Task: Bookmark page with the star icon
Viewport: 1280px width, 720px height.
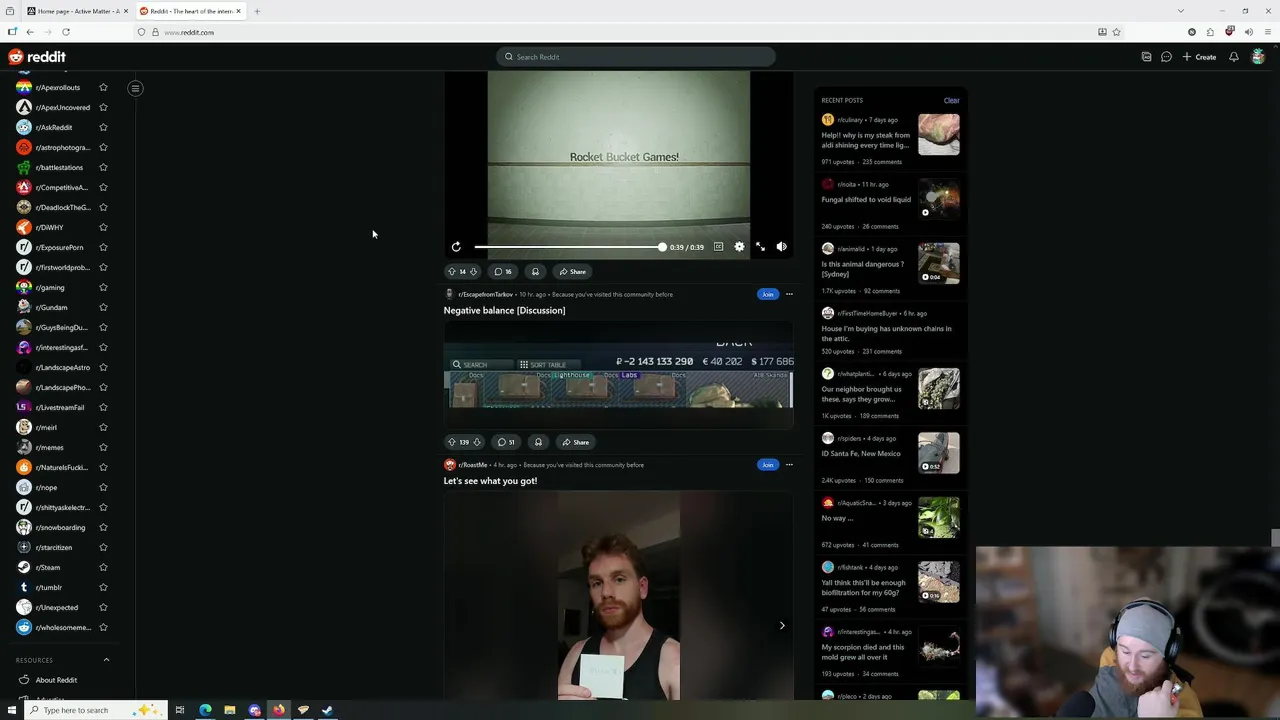Action: [1116, 32]
